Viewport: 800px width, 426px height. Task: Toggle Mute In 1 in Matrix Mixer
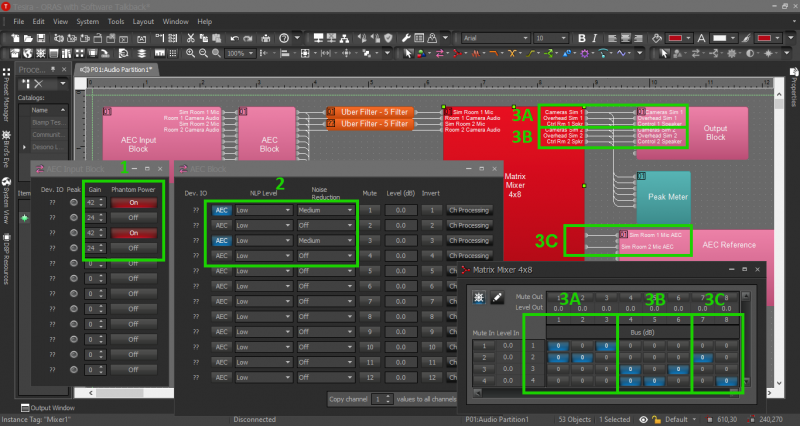pos(484,345)
